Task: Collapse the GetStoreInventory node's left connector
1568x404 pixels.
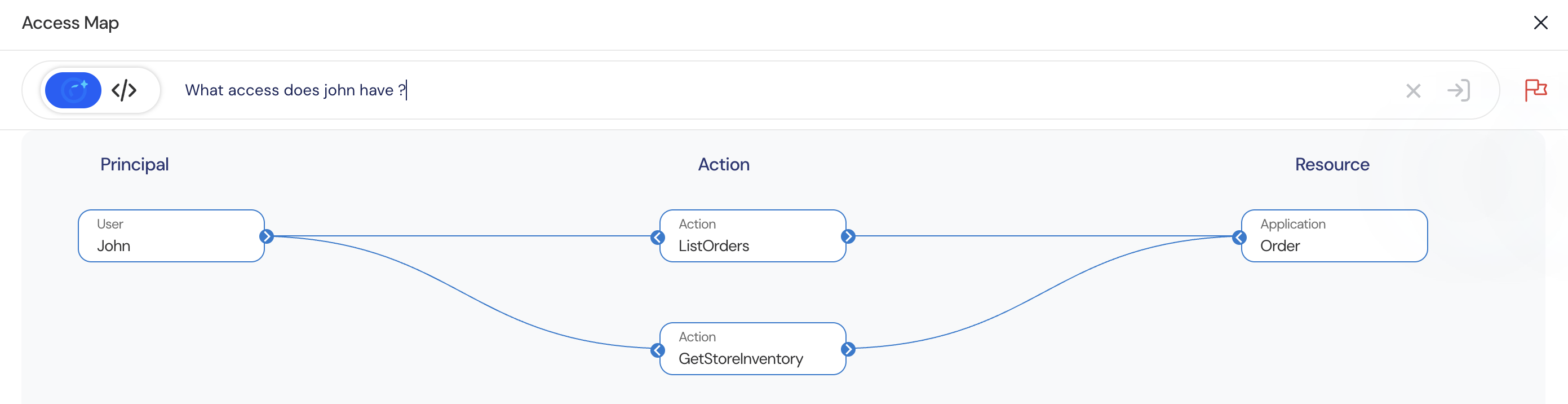Action: (657, 350)
